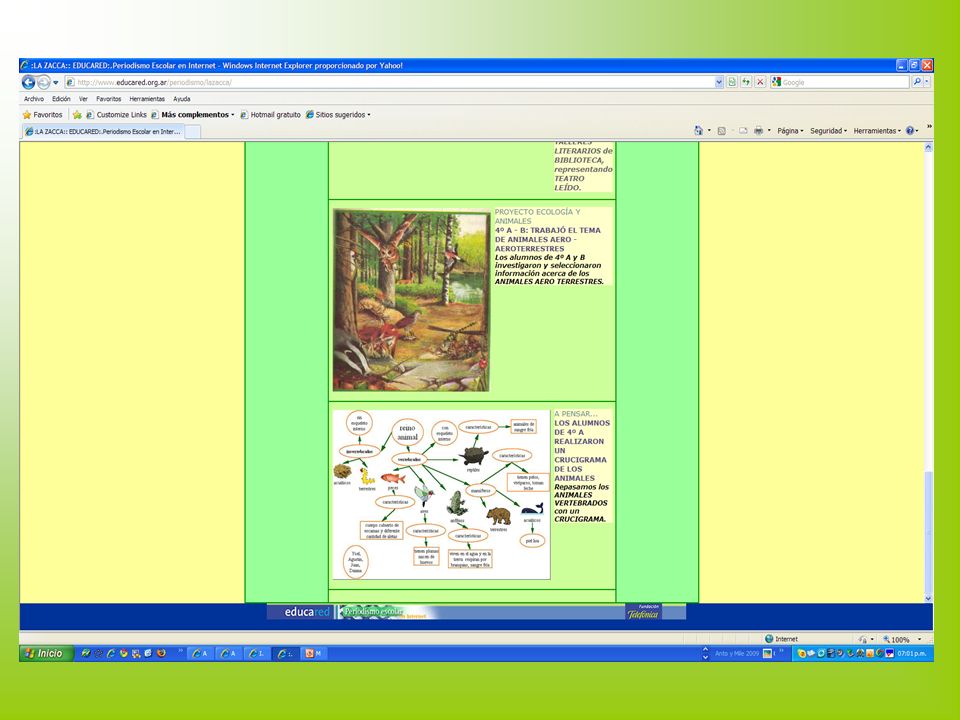960x720 pixels.
Task: Click the PROYECTO ECOLOGÍA Y ANIMALES heading
Action: 537,216
